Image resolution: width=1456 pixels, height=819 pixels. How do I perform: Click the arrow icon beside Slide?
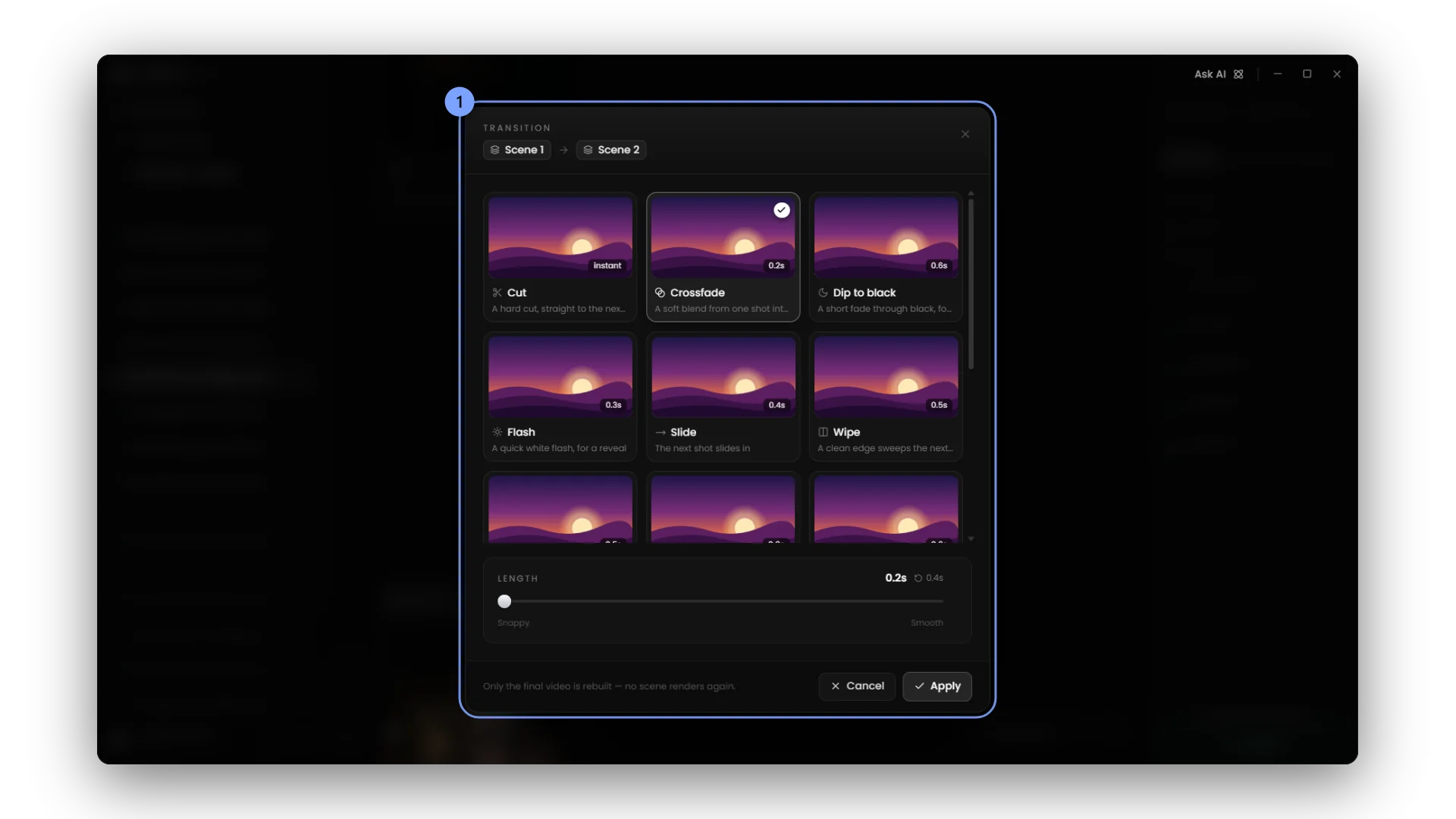click(x=661, y=432)
